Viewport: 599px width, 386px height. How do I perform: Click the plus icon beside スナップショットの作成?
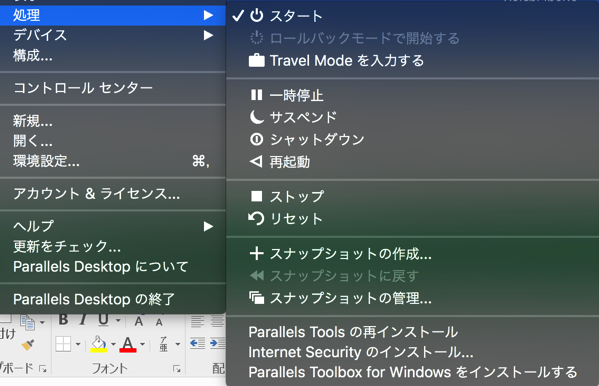point(256,253)
